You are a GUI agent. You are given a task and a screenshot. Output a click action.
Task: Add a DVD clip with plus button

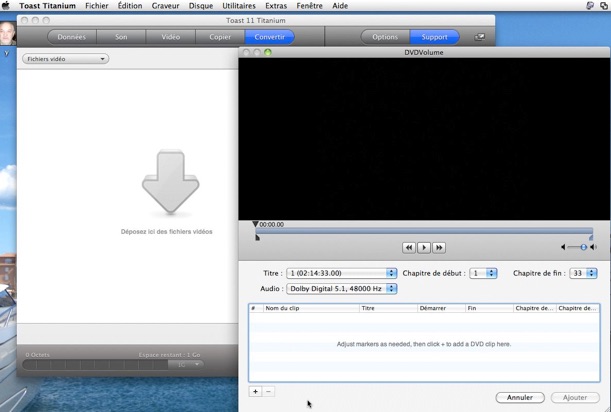(x=255, y=391)
